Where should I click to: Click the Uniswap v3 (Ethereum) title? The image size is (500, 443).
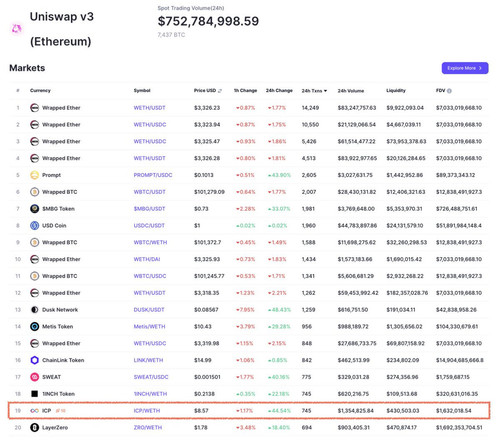tap(62, 29)
